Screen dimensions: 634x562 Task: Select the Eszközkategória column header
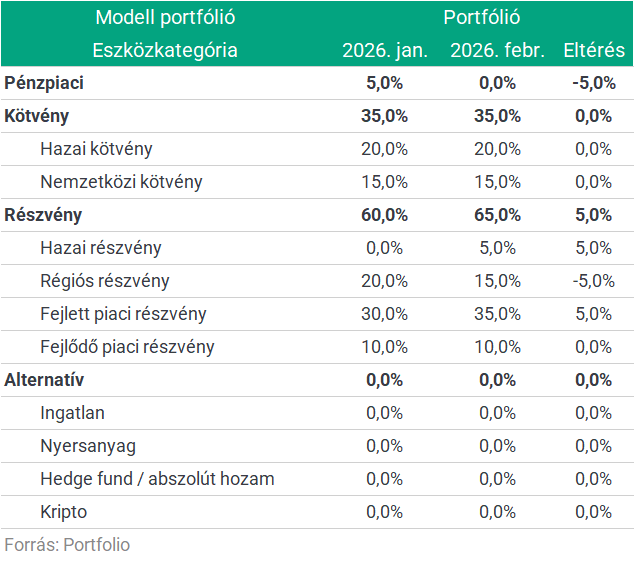165,50
